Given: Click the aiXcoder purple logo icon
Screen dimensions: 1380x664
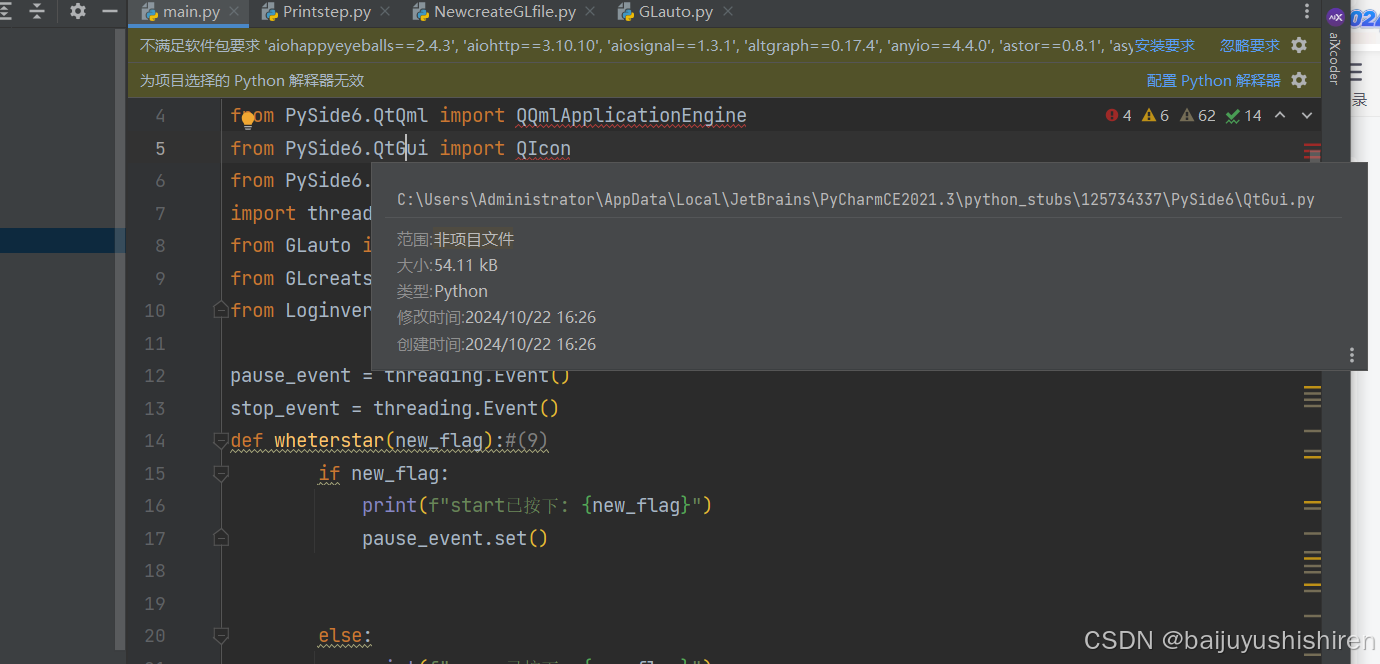Looking at the screenshot, I should (x=1335, y=16).
